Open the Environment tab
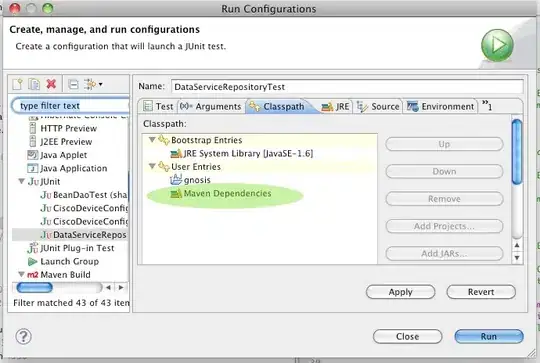 [440, 106]
